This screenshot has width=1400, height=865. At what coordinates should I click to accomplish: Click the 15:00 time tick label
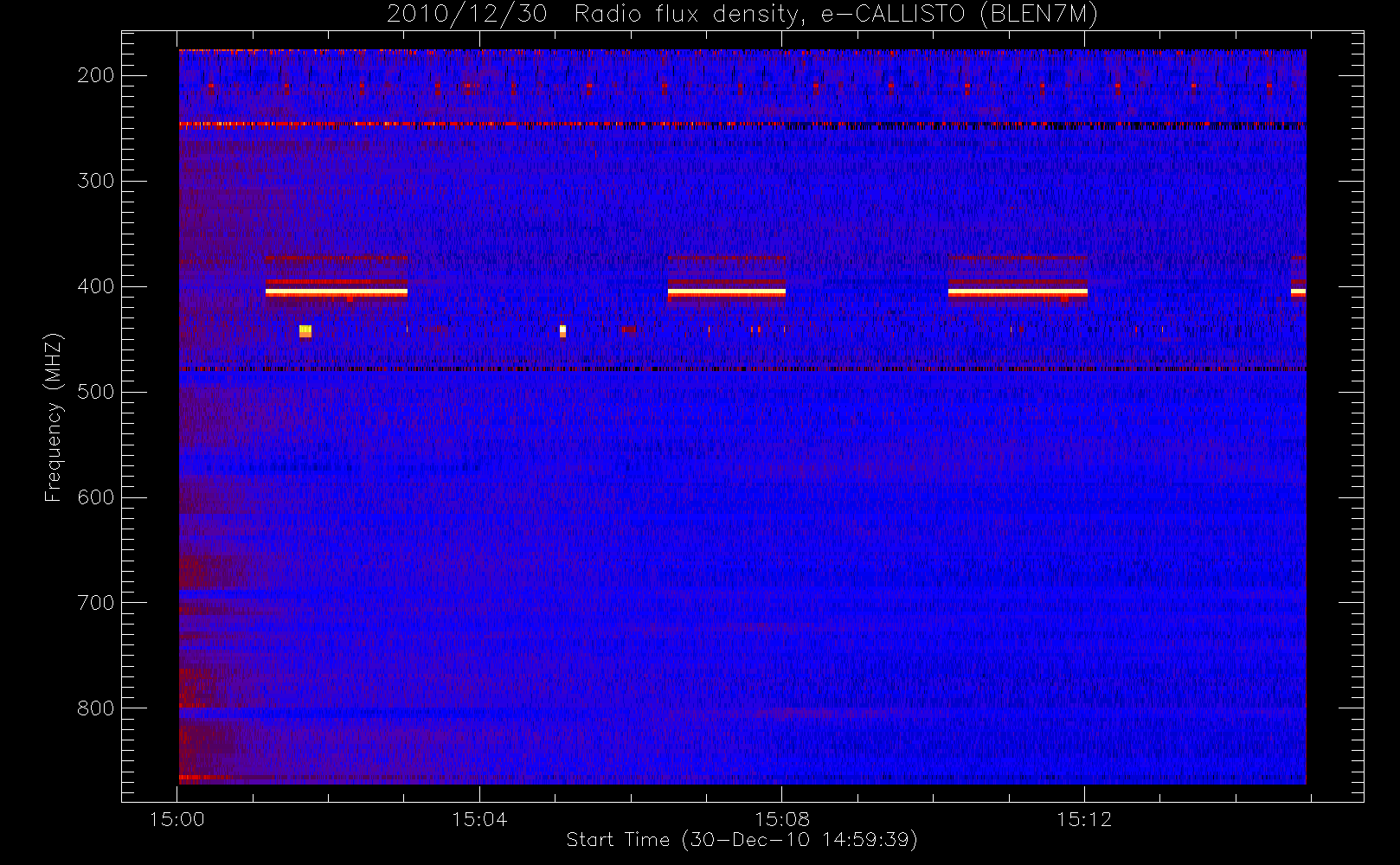pos(177,819)
